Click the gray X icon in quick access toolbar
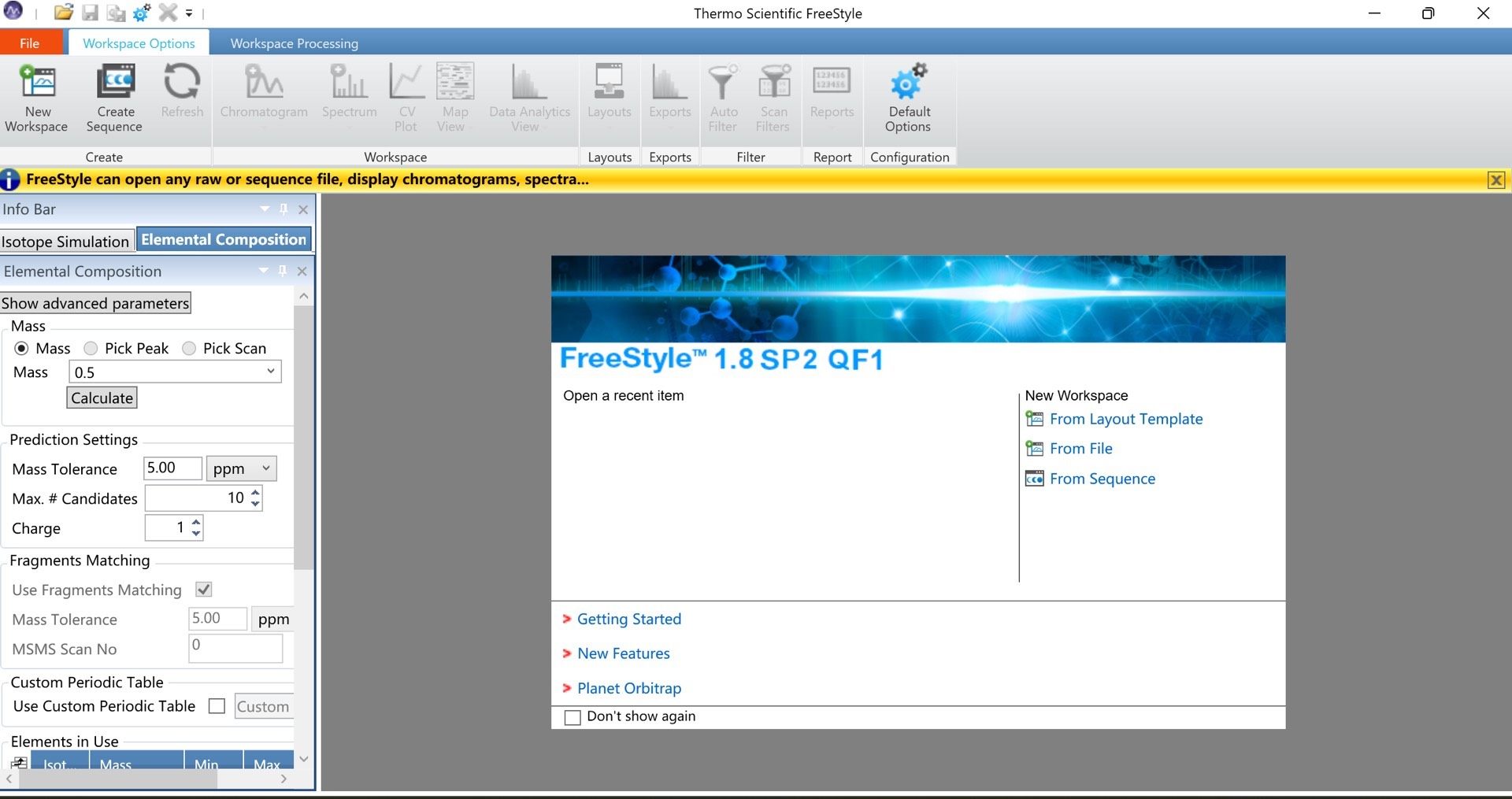Viewport: 1512px width, 799px height. pos(168,13)
